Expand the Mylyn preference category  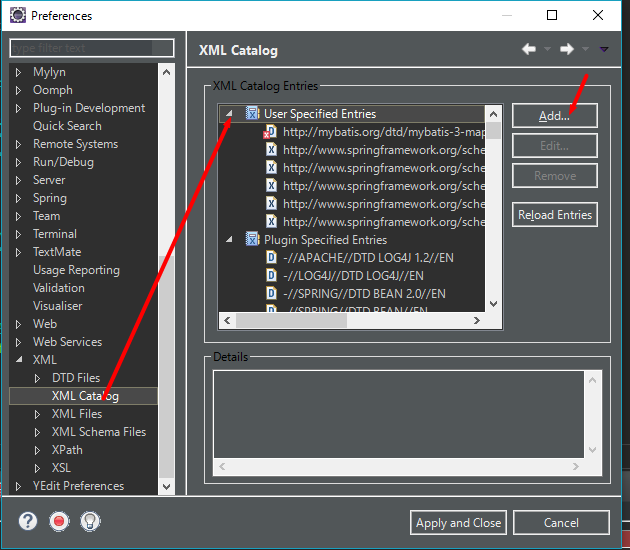(x=18, y=72)
